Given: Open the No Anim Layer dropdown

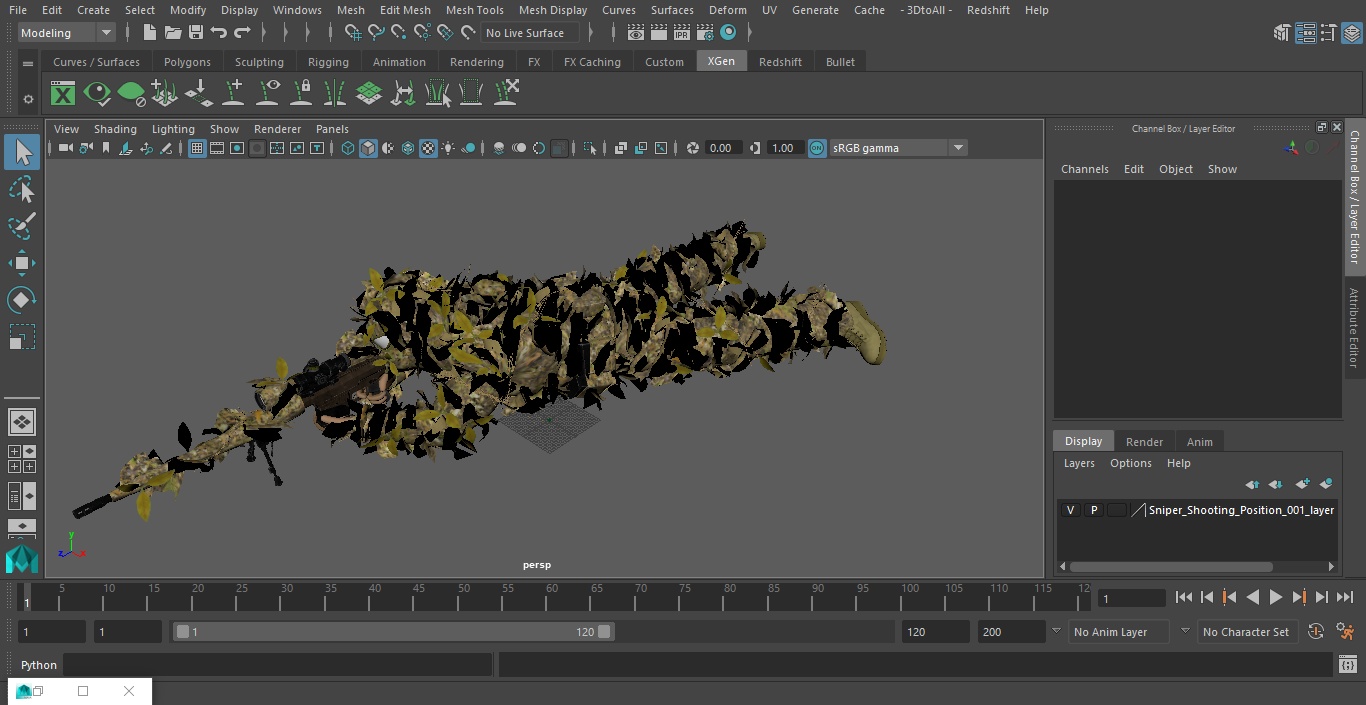Looking at the screenshot, I should coord(1109,632).
